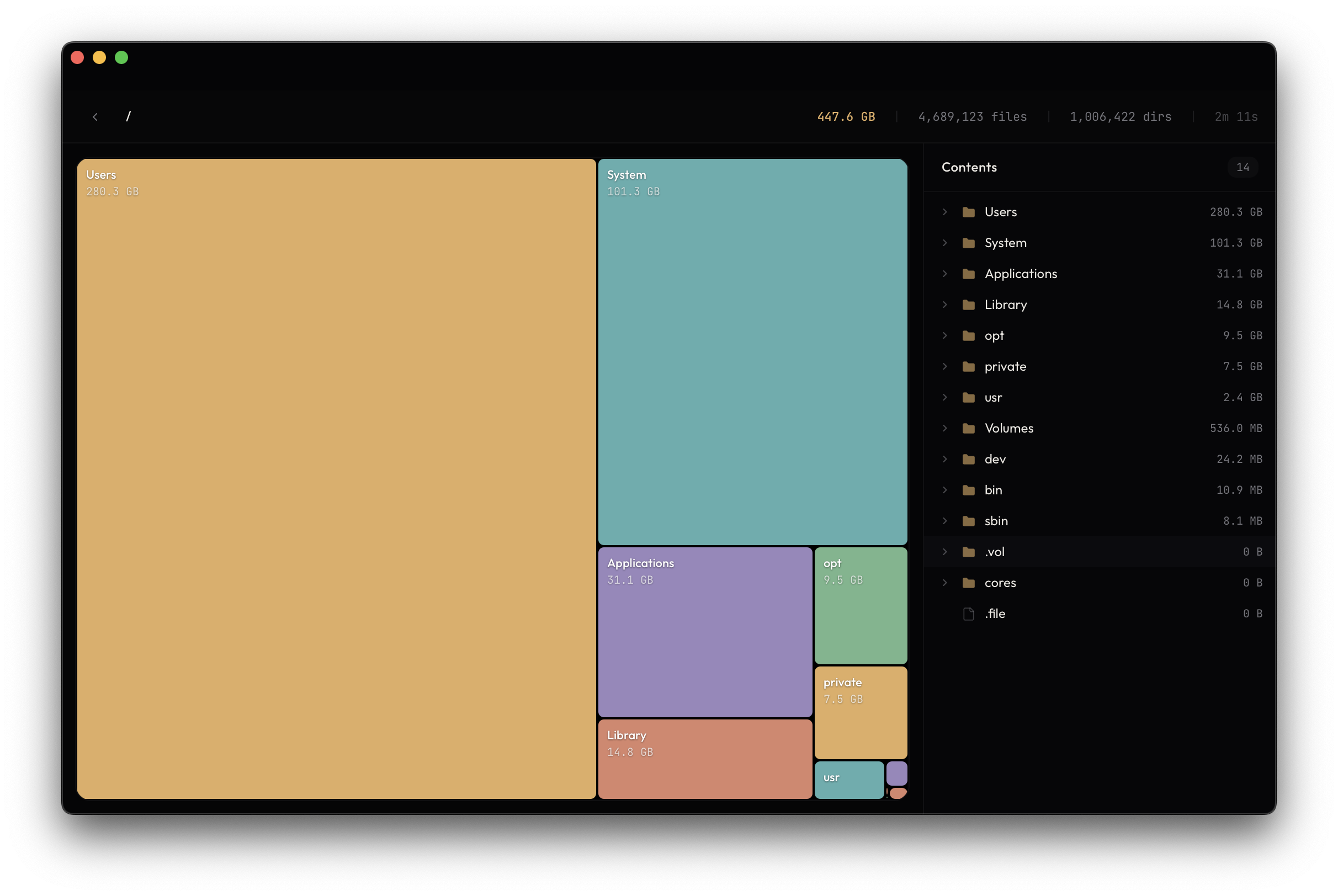Expand the cores directory chevron

(x=944, y=582)
